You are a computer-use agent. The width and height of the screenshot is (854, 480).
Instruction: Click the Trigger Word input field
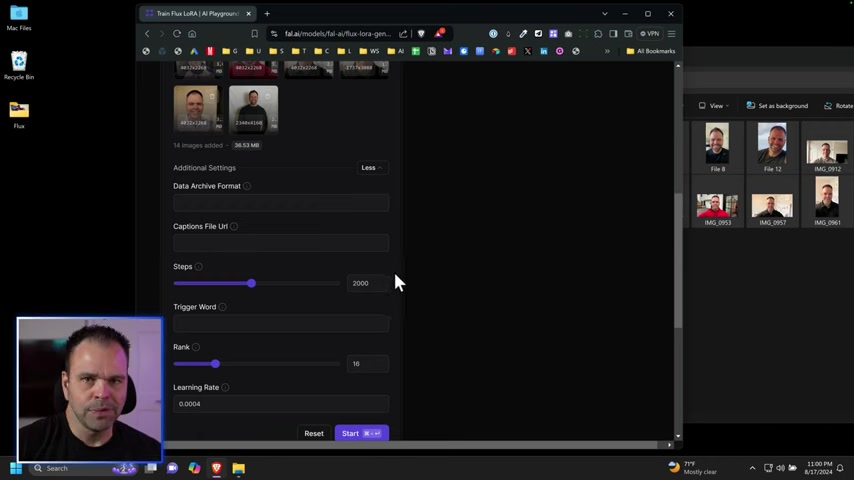tap(281, 324)
